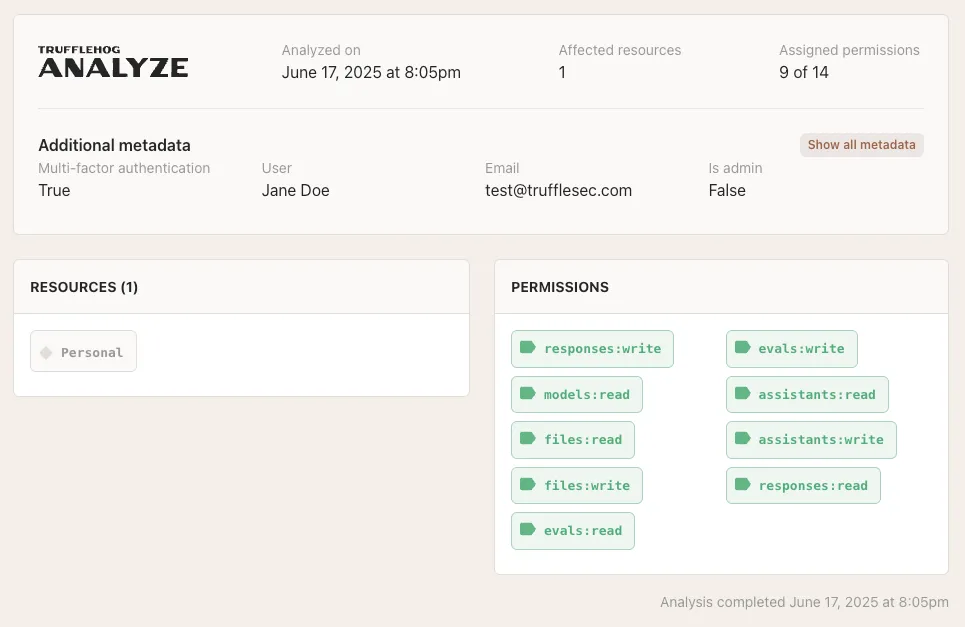Click the Affected resources count 1

pos(562,73)
